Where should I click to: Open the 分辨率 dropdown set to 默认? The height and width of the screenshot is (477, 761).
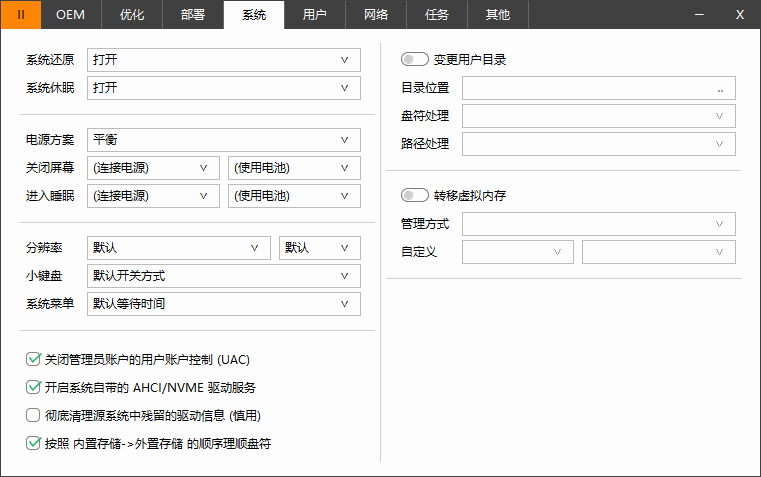[179, 248]
